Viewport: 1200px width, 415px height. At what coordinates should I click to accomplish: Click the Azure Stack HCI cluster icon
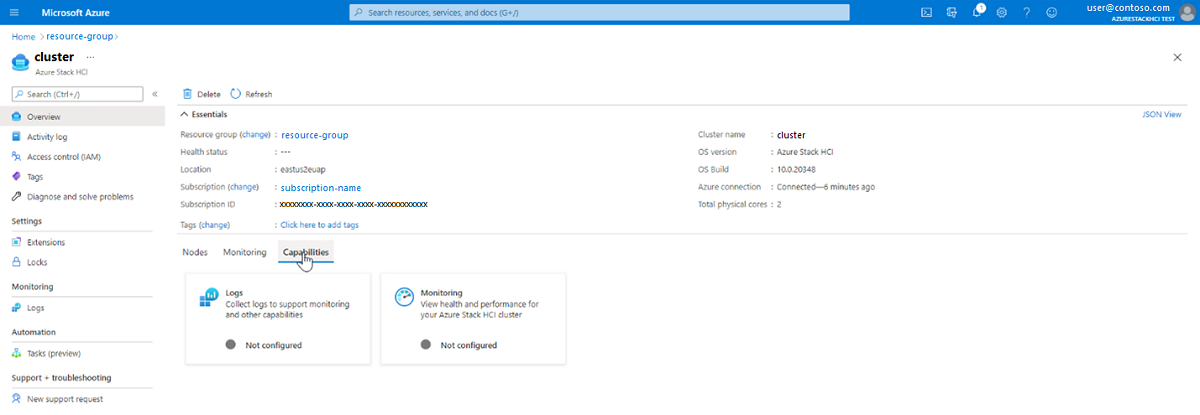click(x=20, y=62)
